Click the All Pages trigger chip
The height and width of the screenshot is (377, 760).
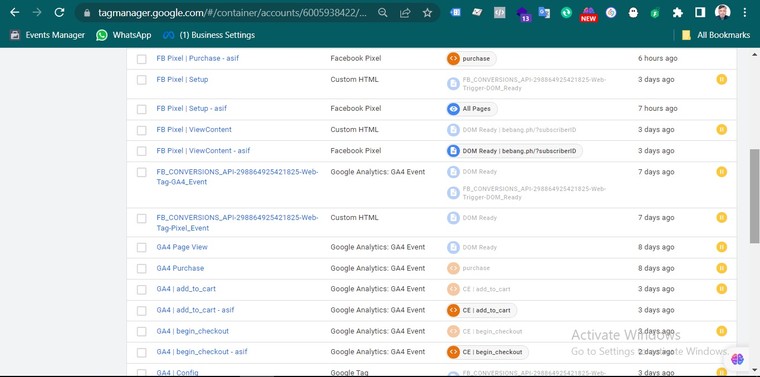click(x=472, y=109)
